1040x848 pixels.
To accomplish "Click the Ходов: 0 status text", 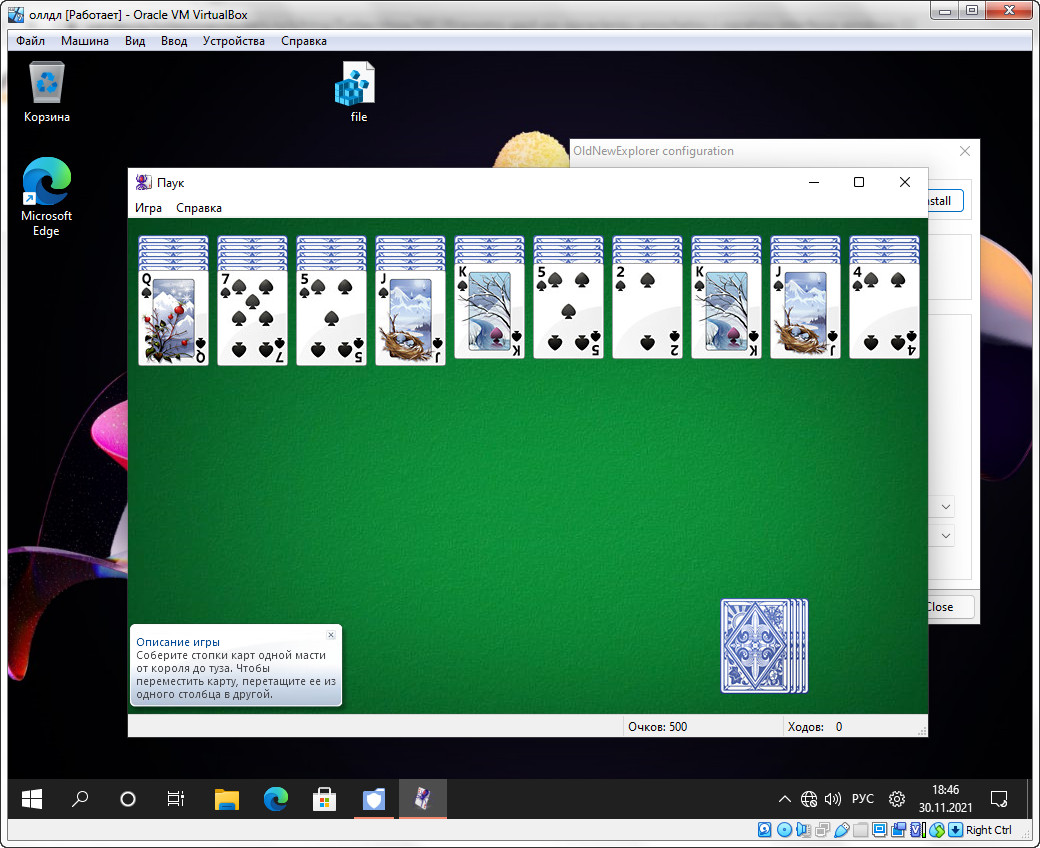I will coord(814,727).
